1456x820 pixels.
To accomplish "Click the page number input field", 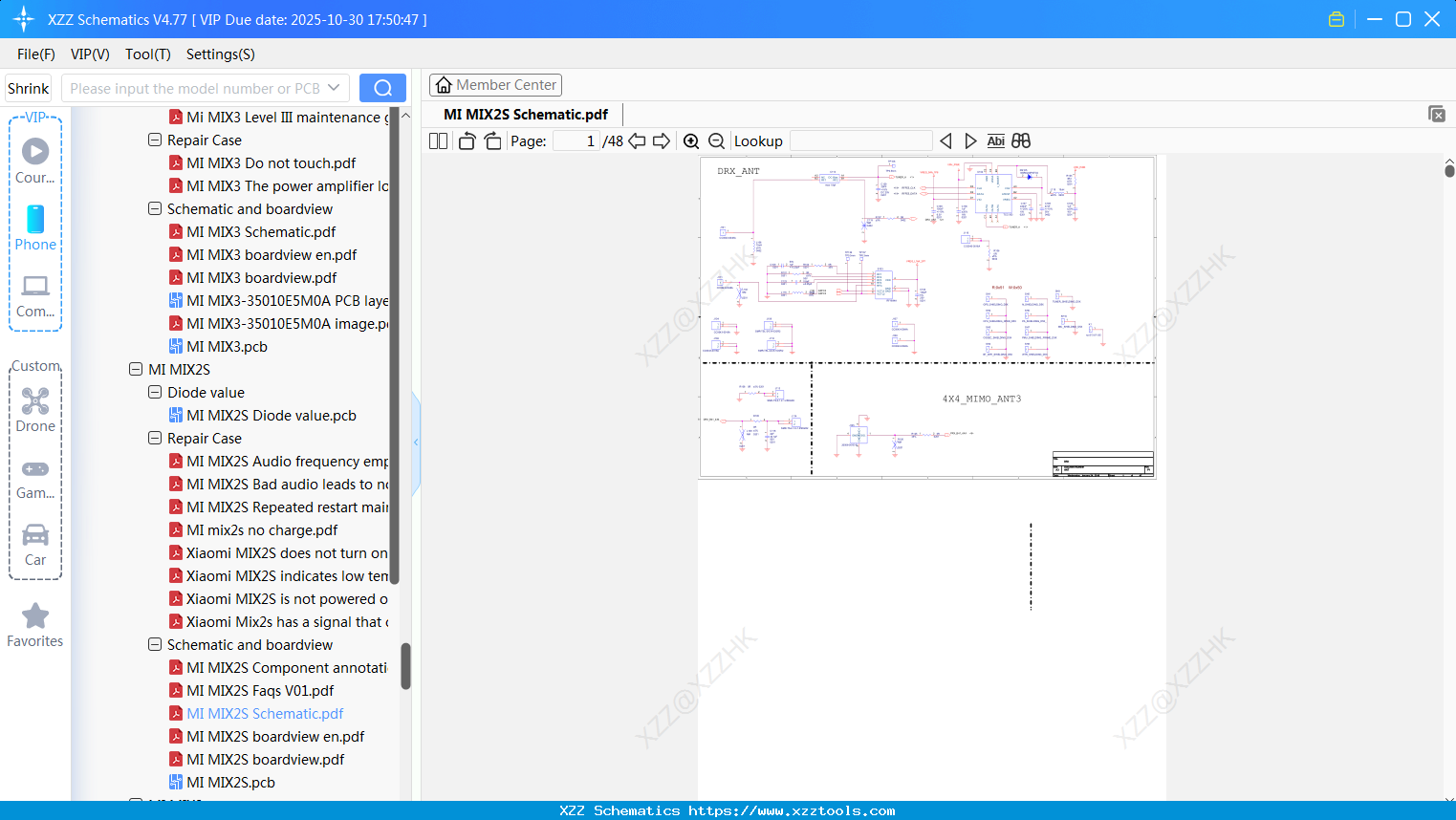I will pyautogui.click(x=576, y=141).
